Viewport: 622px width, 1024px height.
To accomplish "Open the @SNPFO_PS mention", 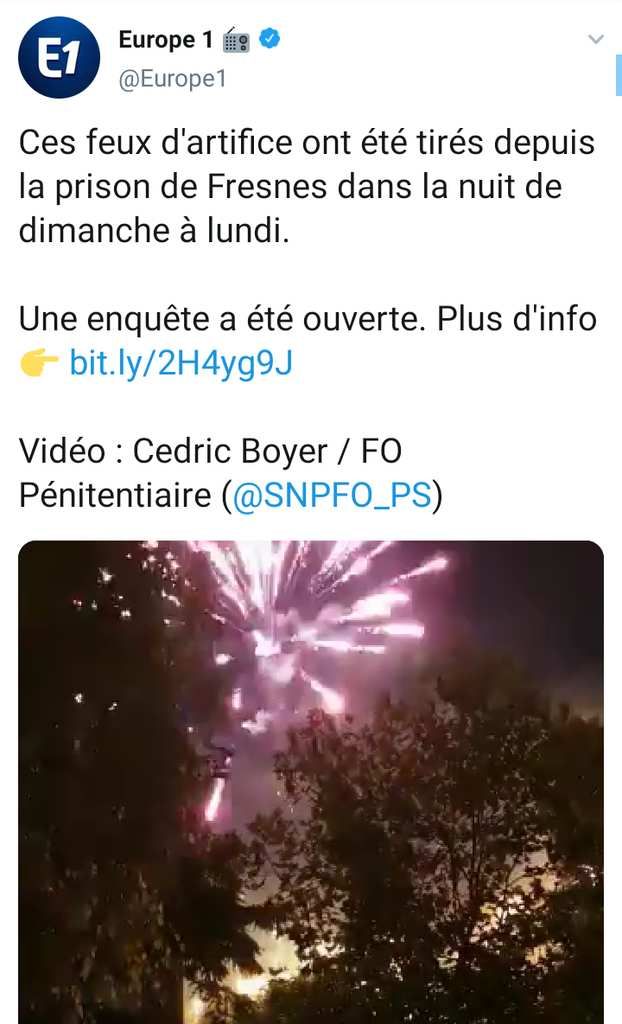I will [332, 495].
